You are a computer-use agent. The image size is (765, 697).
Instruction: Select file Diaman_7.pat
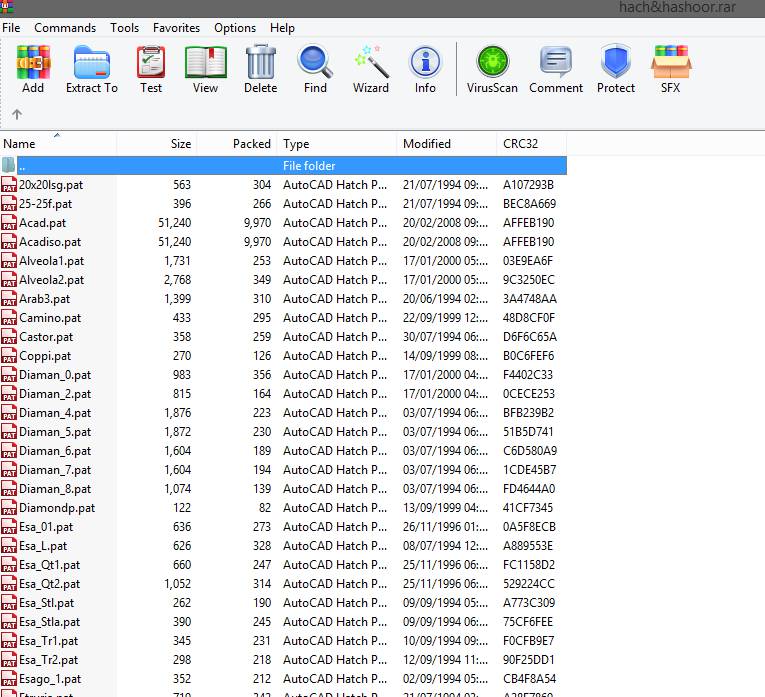55,470
